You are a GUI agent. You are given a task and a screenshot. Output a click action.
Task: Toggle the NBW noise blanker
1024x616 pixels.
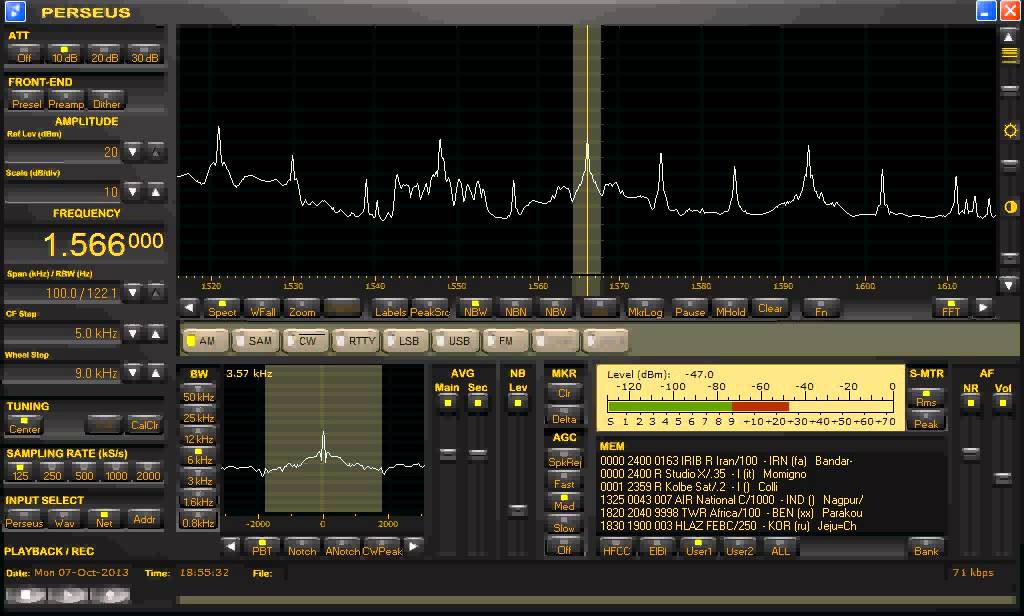coord(475,308)
